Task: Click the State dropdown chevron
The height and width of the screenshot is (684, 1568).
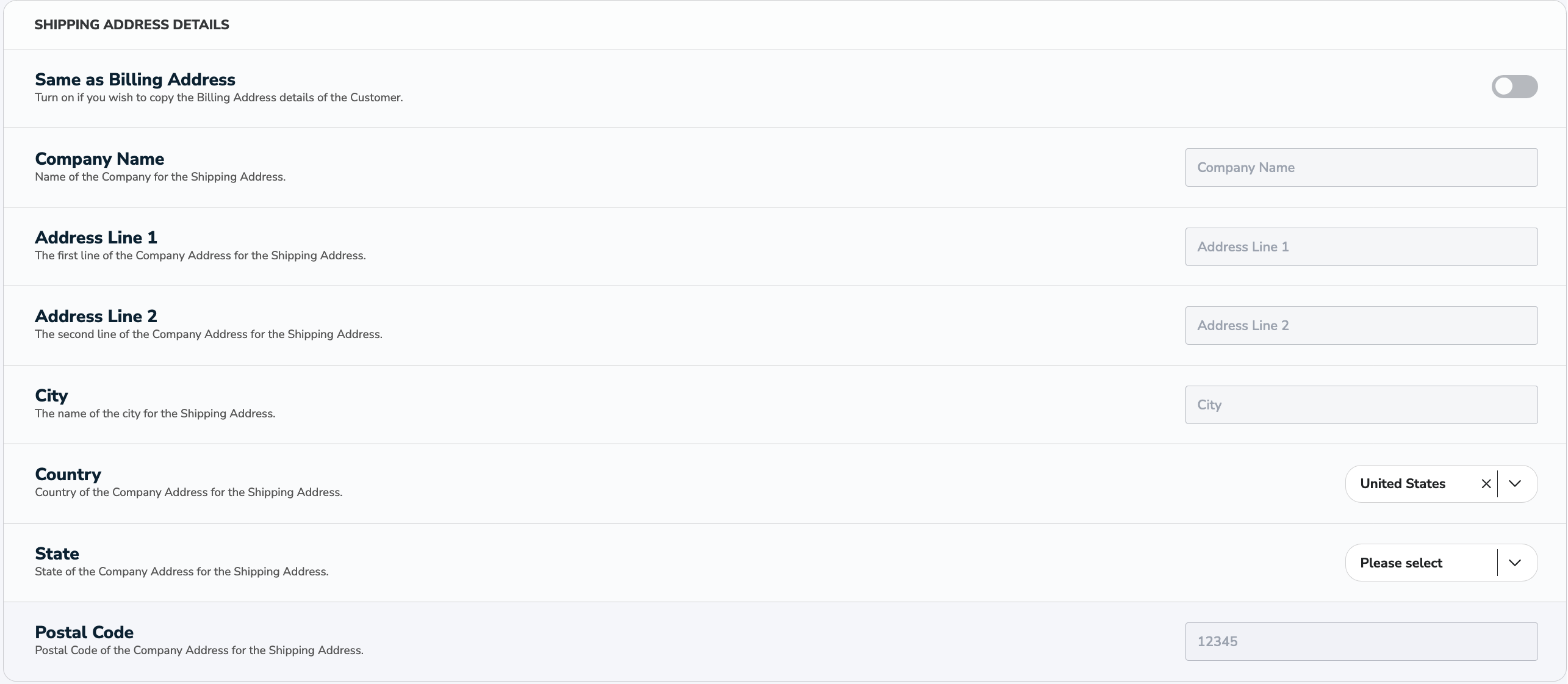Action: point(1516,563)
